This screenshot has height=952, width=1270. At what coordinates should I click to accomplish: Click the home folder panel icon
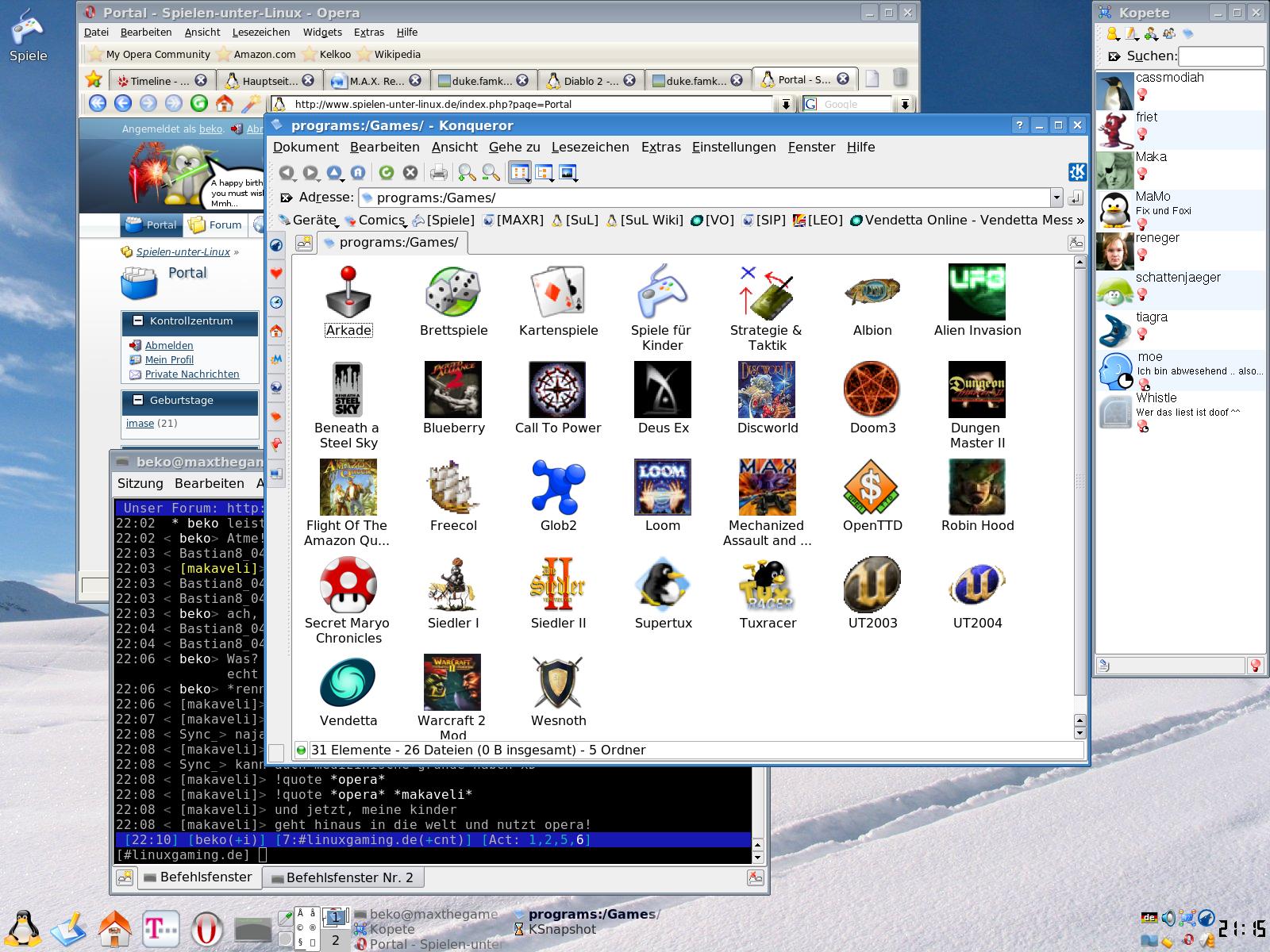[x=114, y=928]
